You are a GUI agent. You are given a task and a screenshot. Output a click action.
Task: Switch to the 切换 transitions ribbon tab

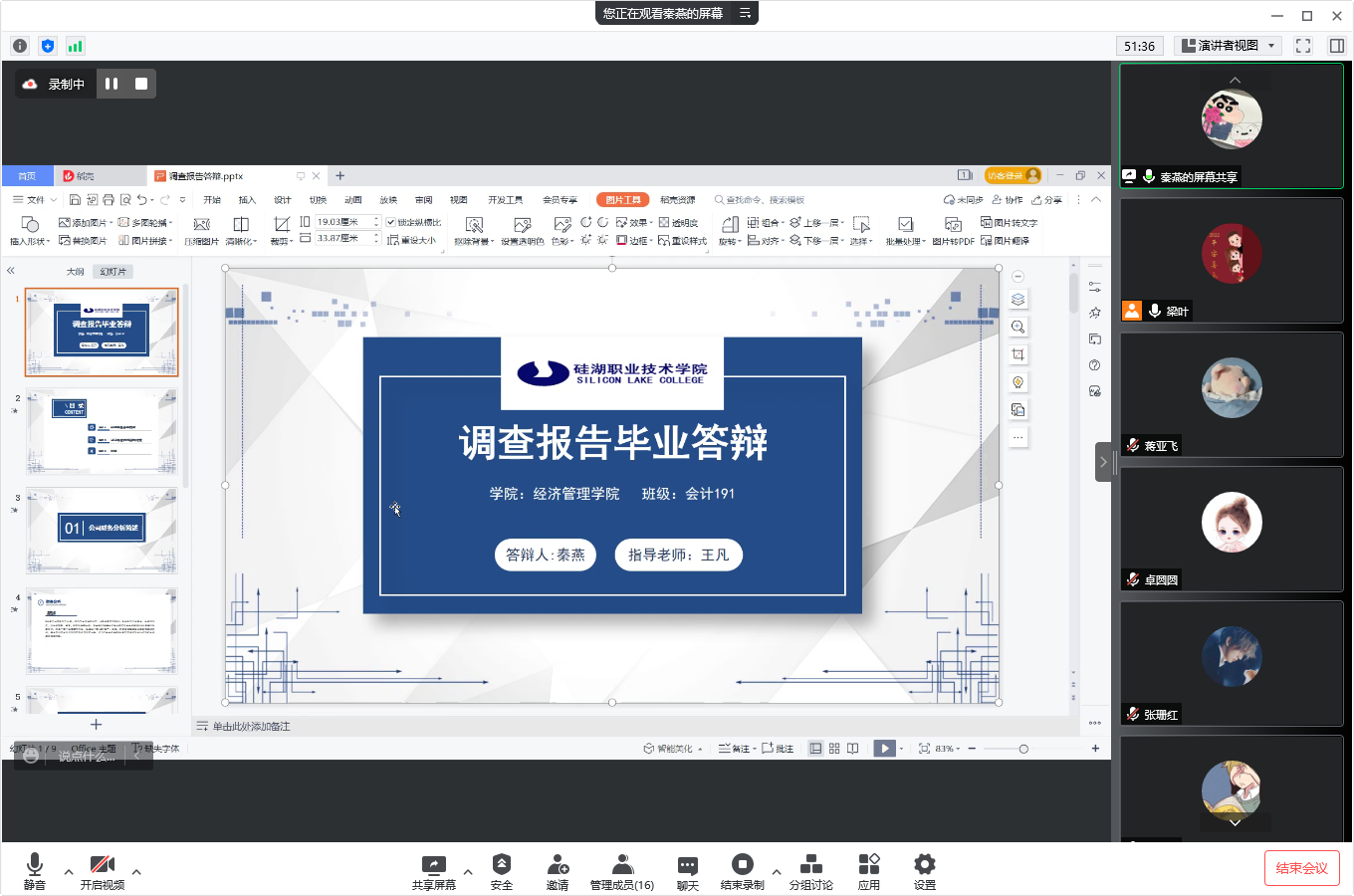point(318,199)
